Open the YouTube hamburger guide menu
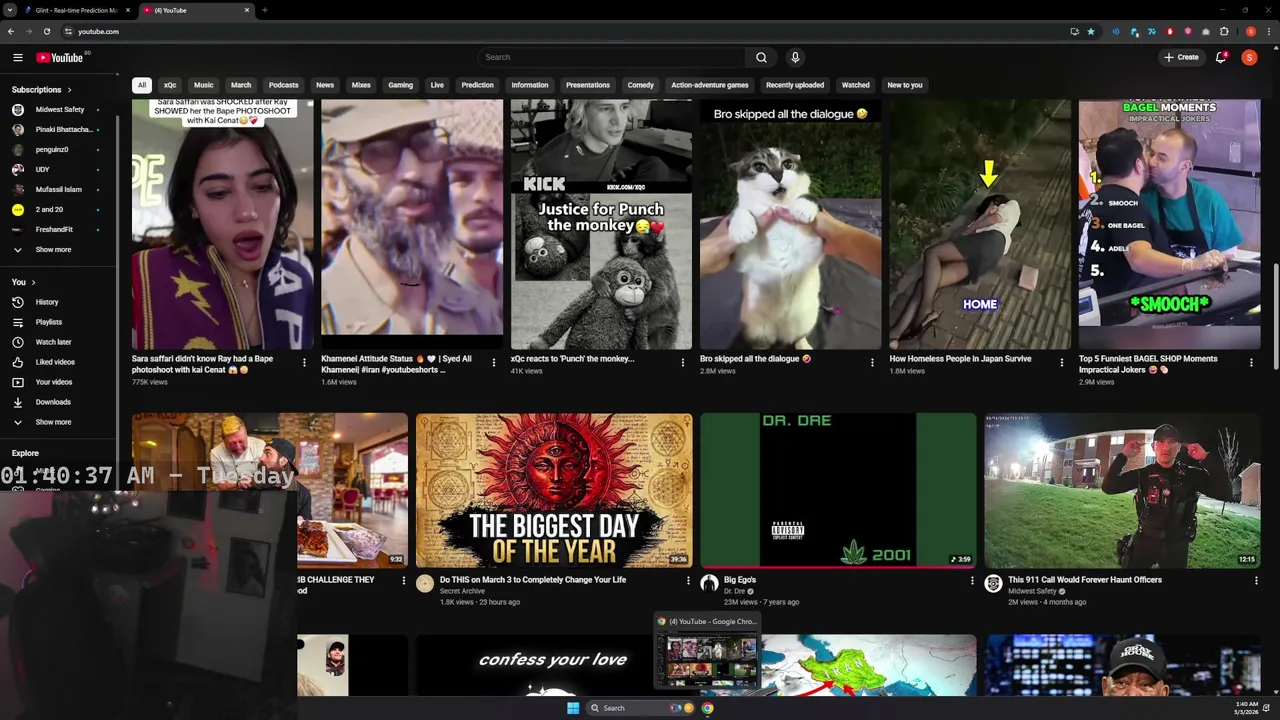 [18, 57]
